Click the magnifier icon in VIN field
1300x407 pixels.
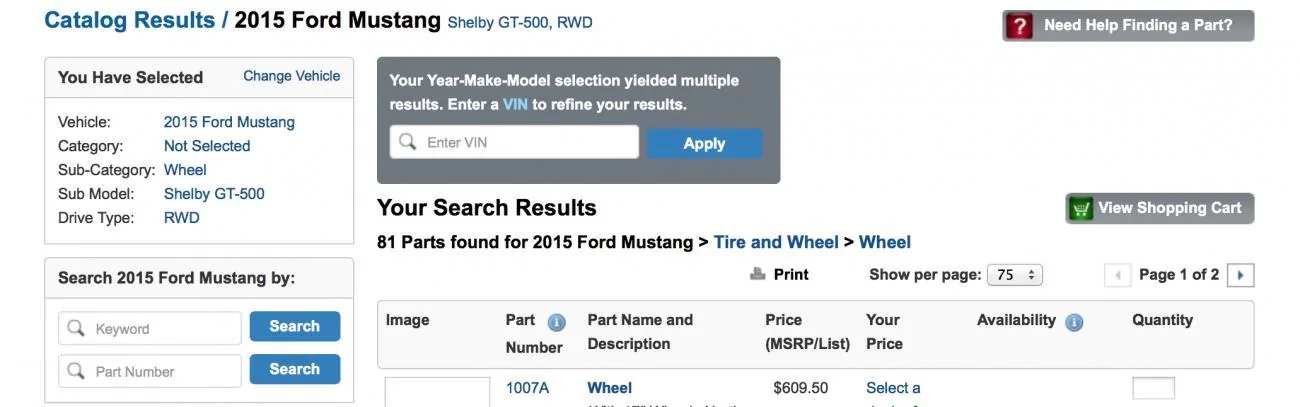coord(407,142)
